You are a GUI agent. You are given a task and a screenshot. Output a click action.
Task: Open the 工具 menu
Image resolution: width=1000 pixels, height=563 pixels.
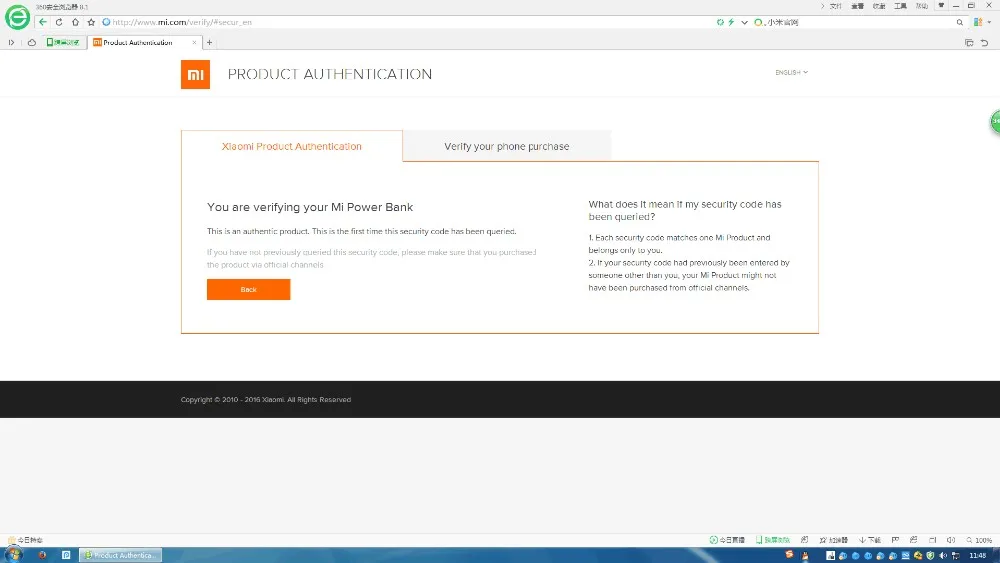pyautogui.click(x=900, y=6)
